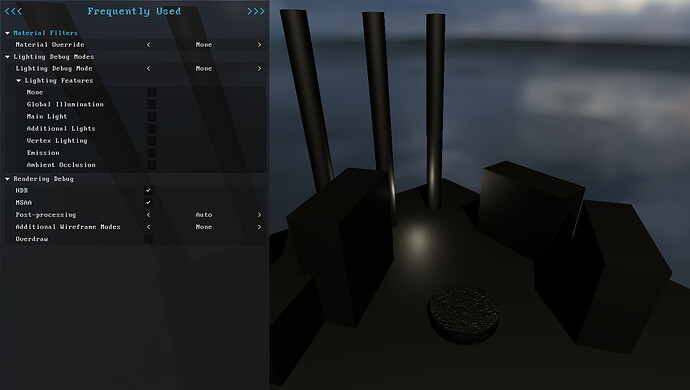Viewport: 690px width, 390px height.
Task: Click the Emission label
Action: tap(43, 153)
